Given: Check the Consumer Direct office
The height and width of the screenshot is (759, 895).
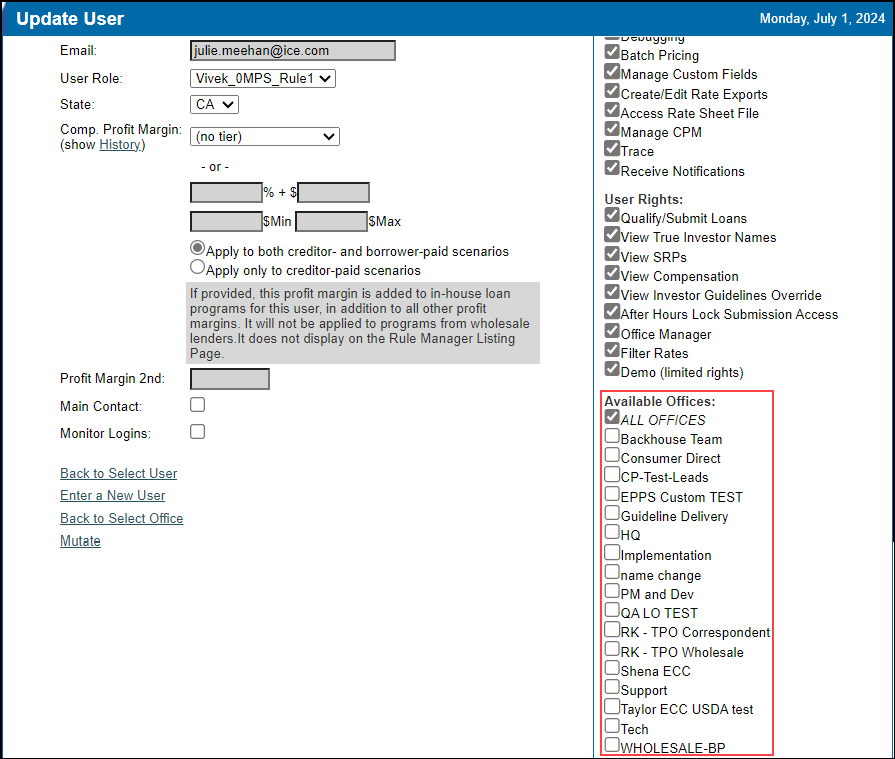Looking at the screenshot, I should pos(612,455).
